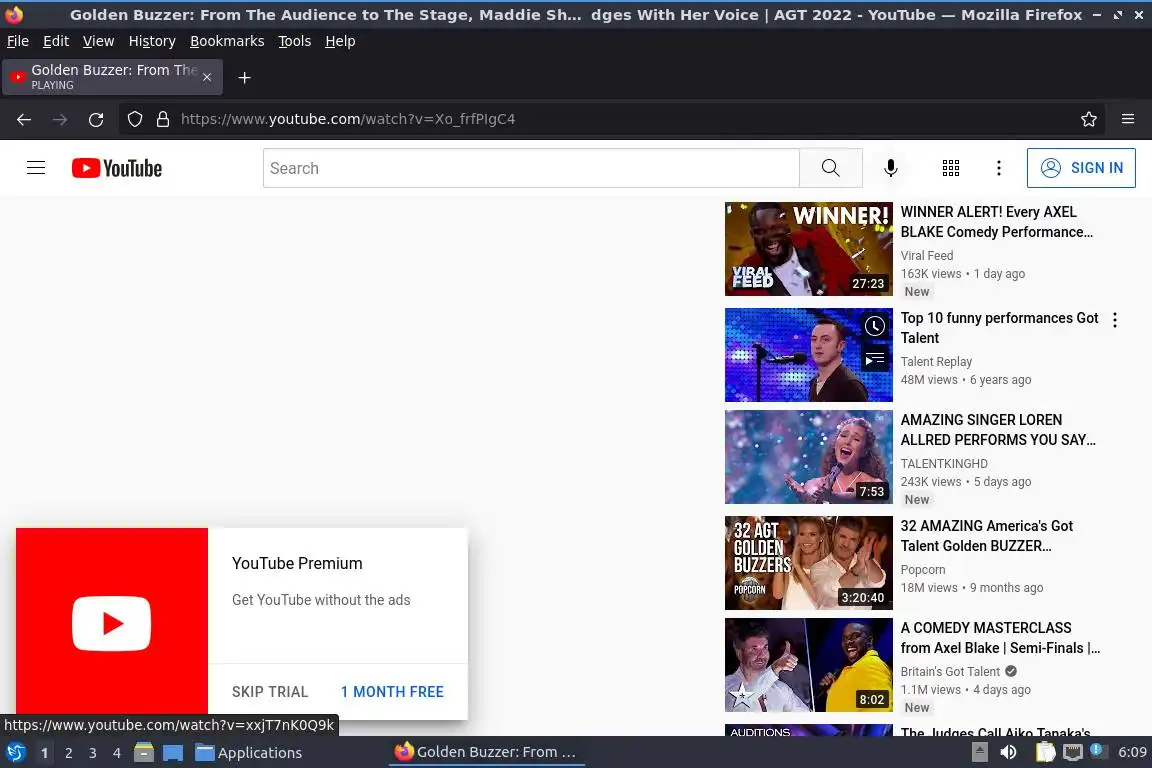This screenshot has height=768, width=1152.
Task: Click 1 MONTH FREE offer
Action: (x=392, y=692)
